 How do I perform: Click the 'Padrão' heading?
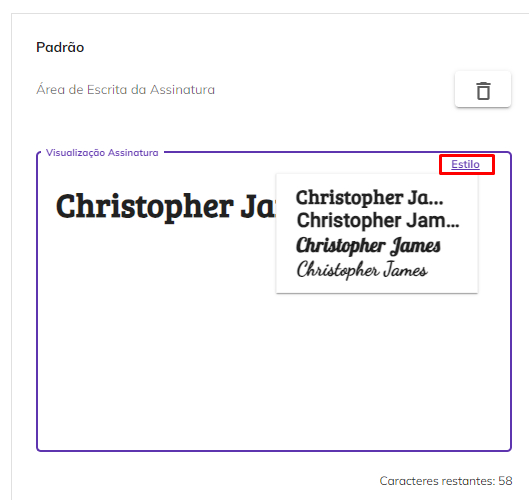(x=60, y=48)
